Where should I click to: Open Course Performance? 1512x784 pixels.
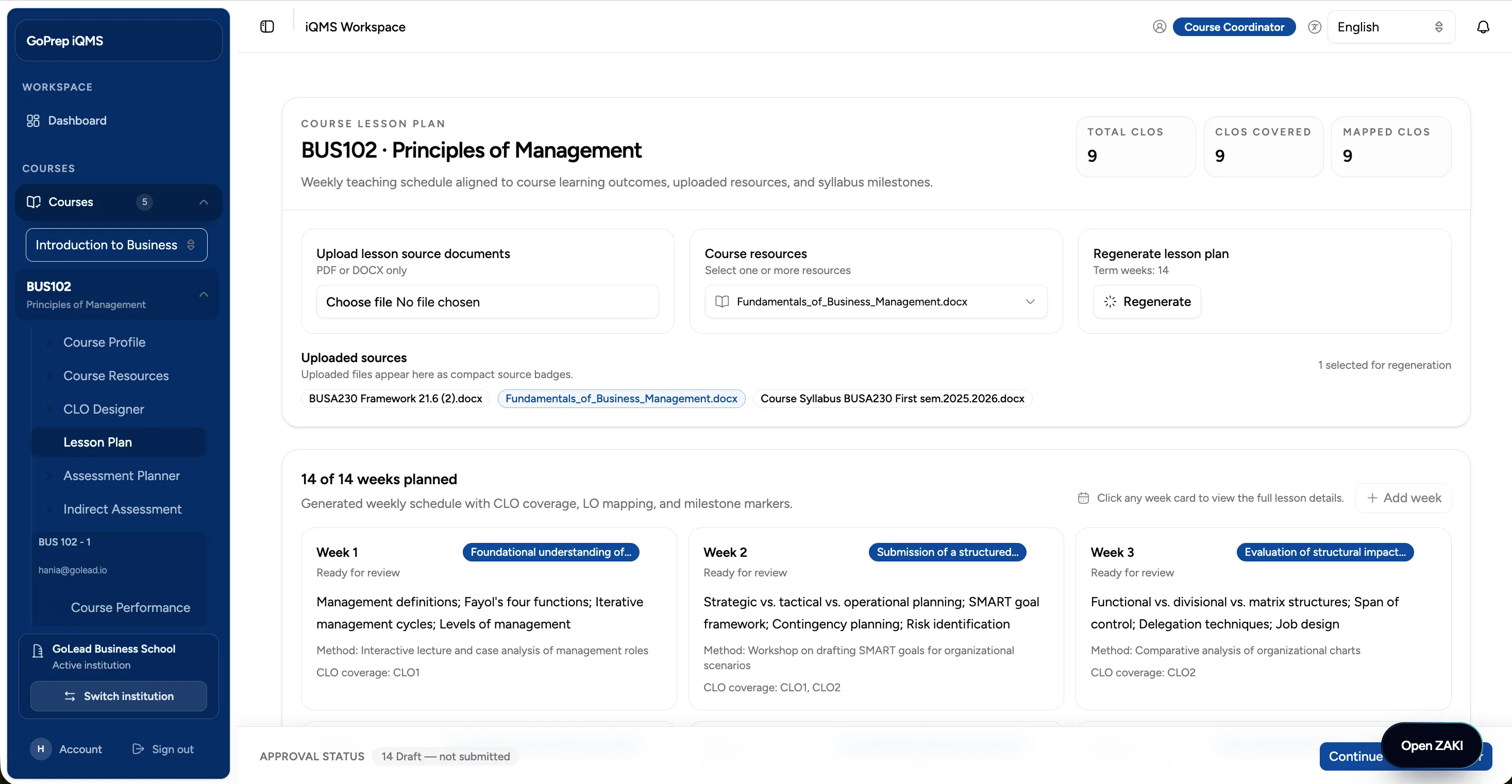[x=130, y=607]
